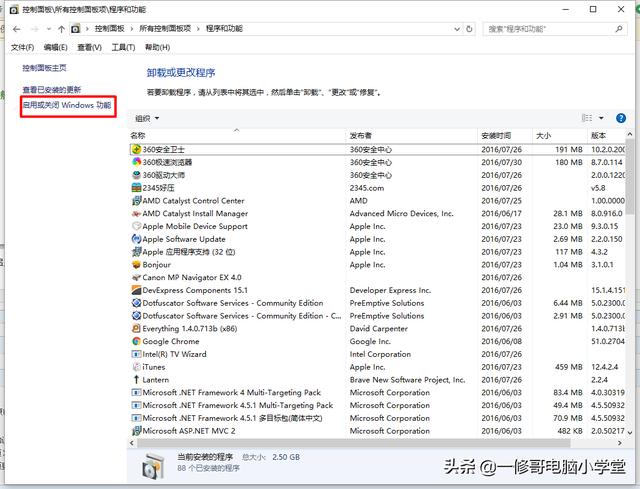Viewport: 640px width, 489px height.
Task: Click the vertical scrollbar down arrow
Action: tap(630, 432)
